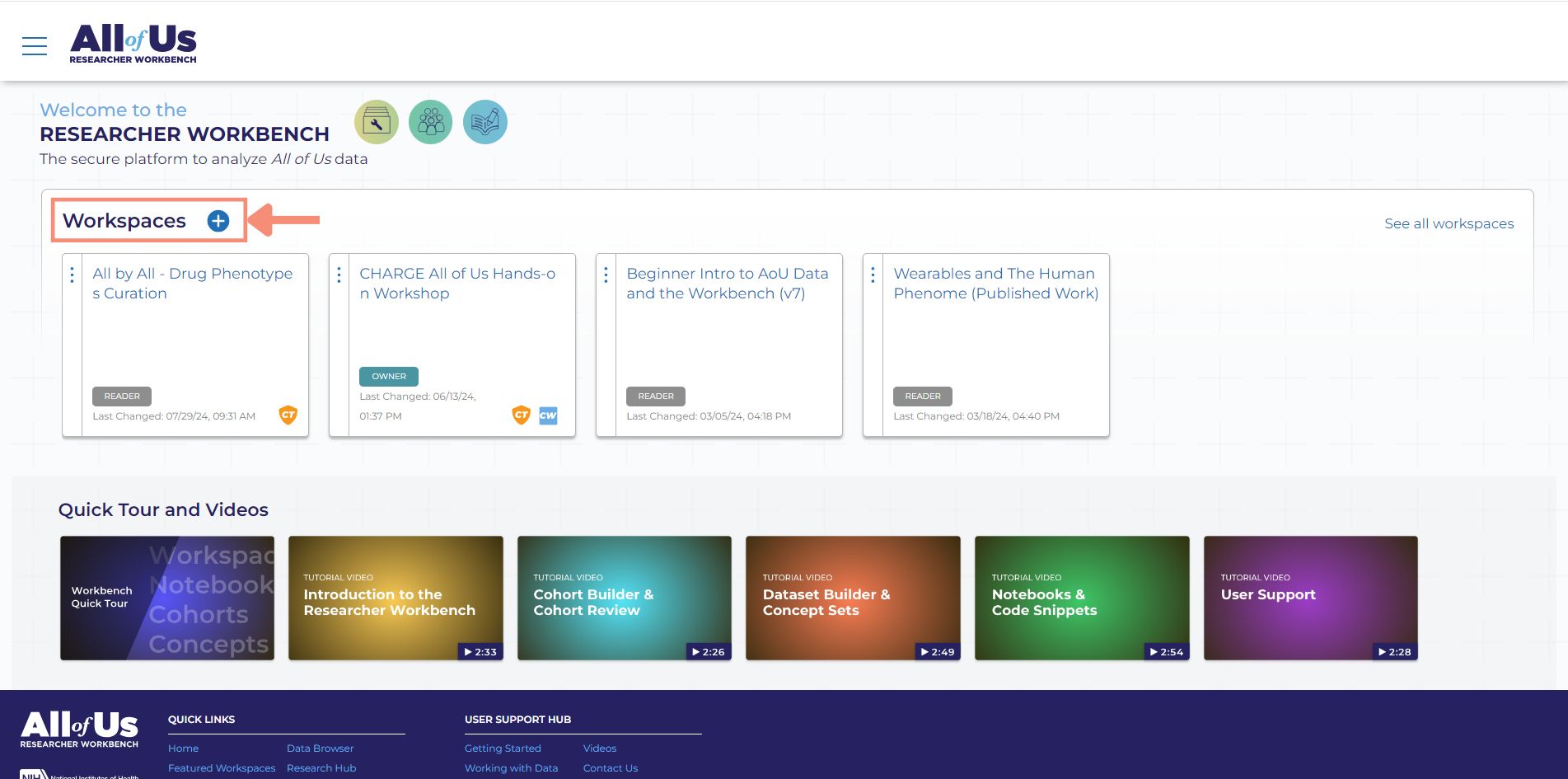The image size is (1568, 779).
Task: Click CT shield badge on All by All card
Action: click(x=288, y=415)
